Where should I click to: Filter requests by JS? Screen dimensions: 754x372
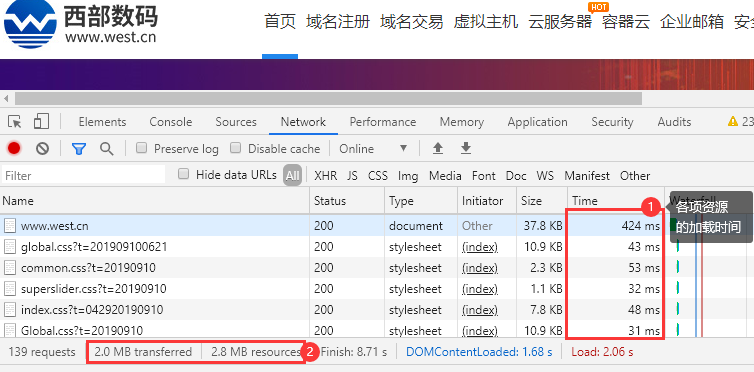tap(352, 176)
